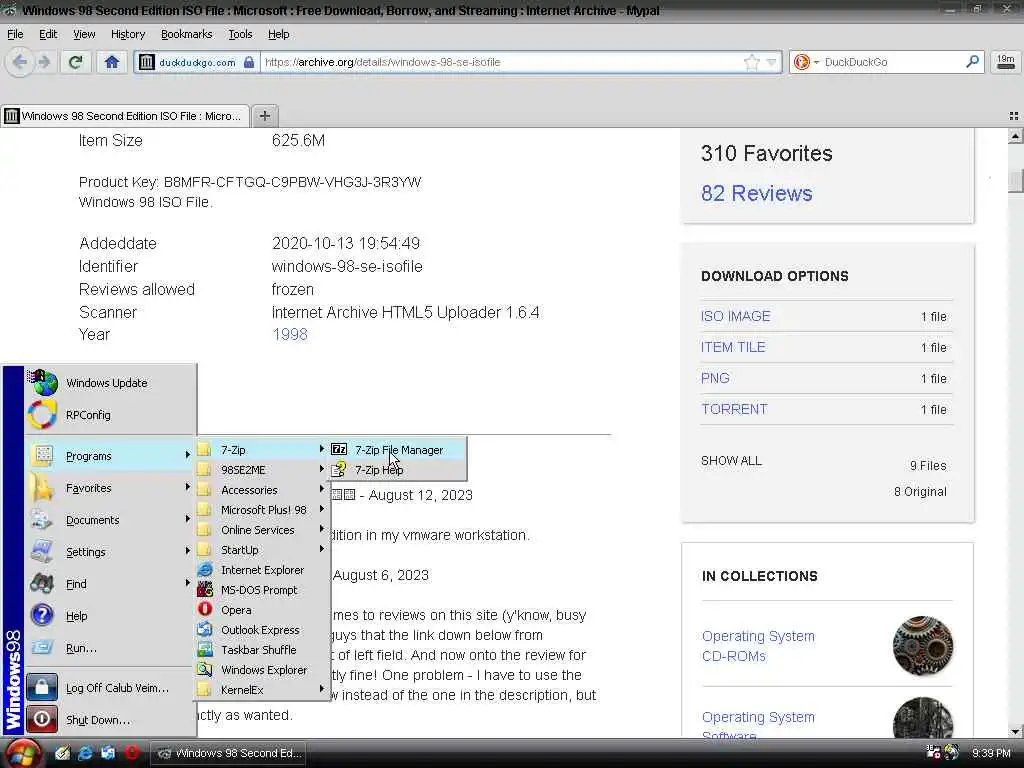Open the PNG download option
Image resolution: width=1024 pixels, height=768 pixels.
715,378
